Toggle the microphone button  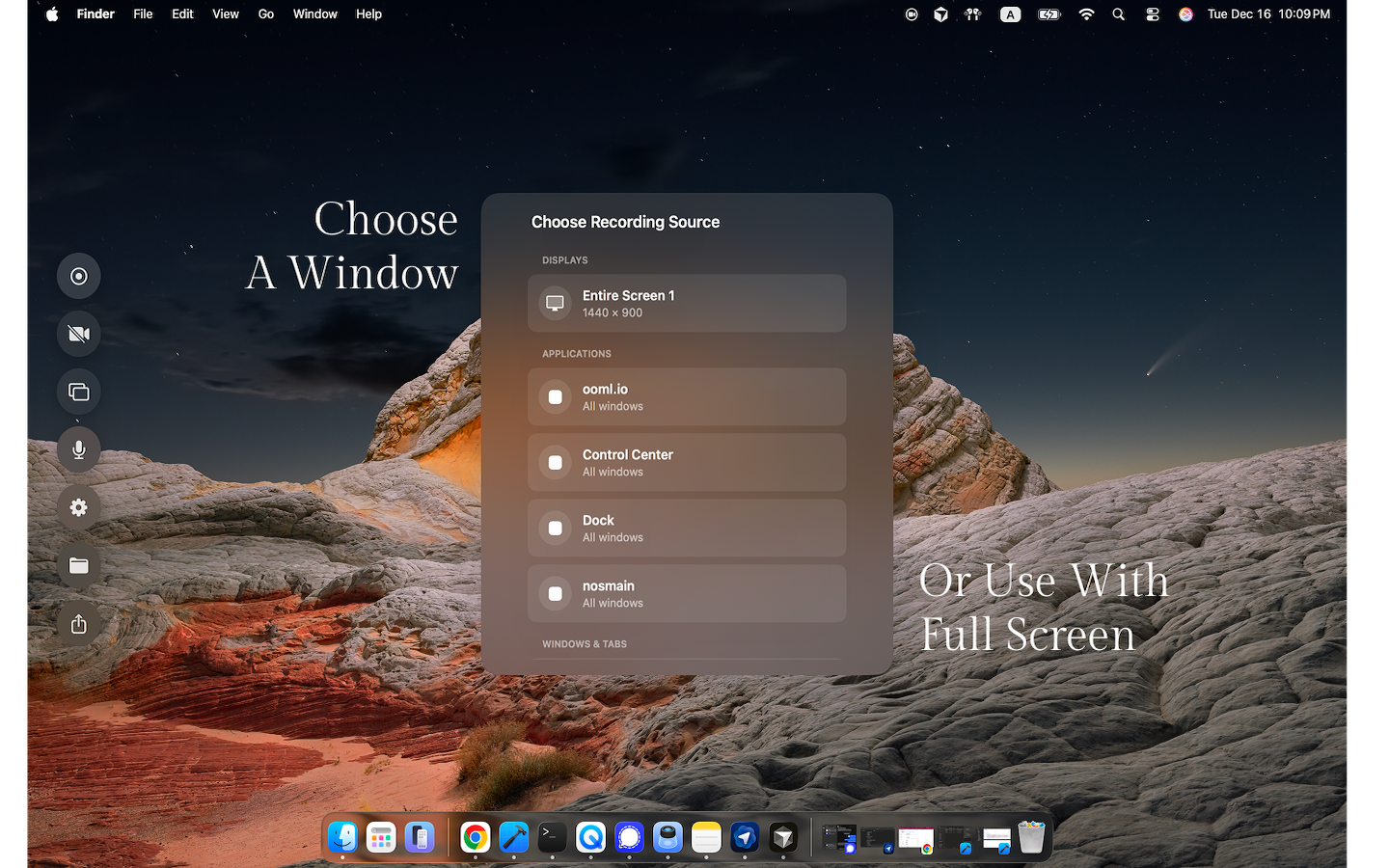click(x=79, y=450)
